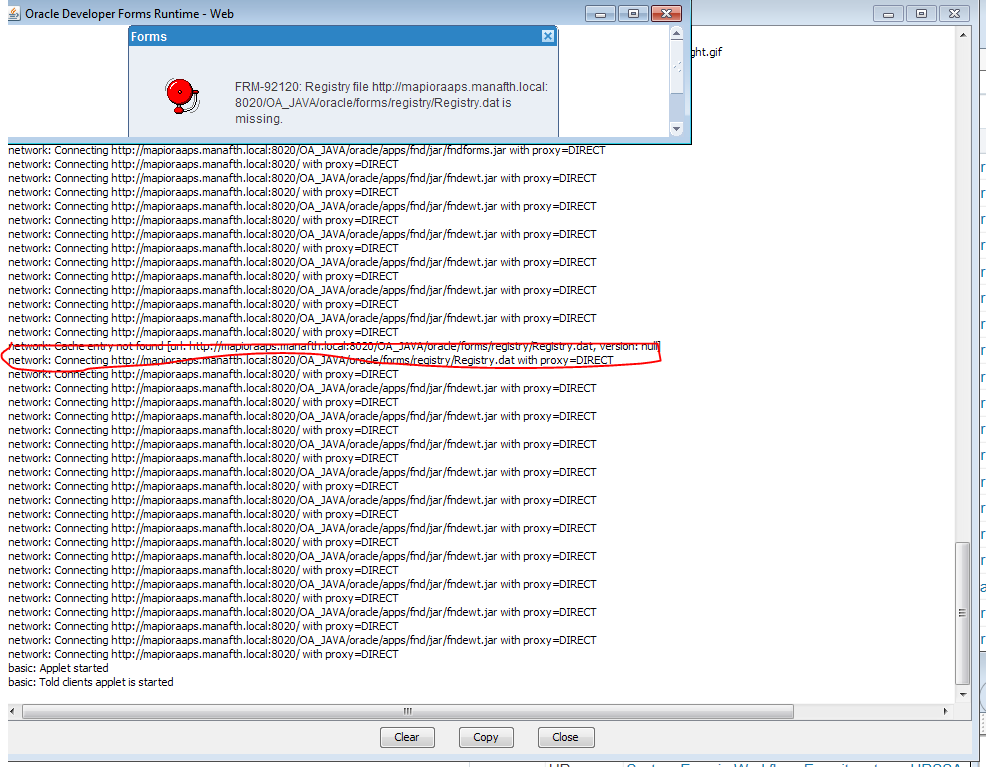Click the horizontal scrollbar left arrow
The image size is (986, 767).
[x=16, y=711]
